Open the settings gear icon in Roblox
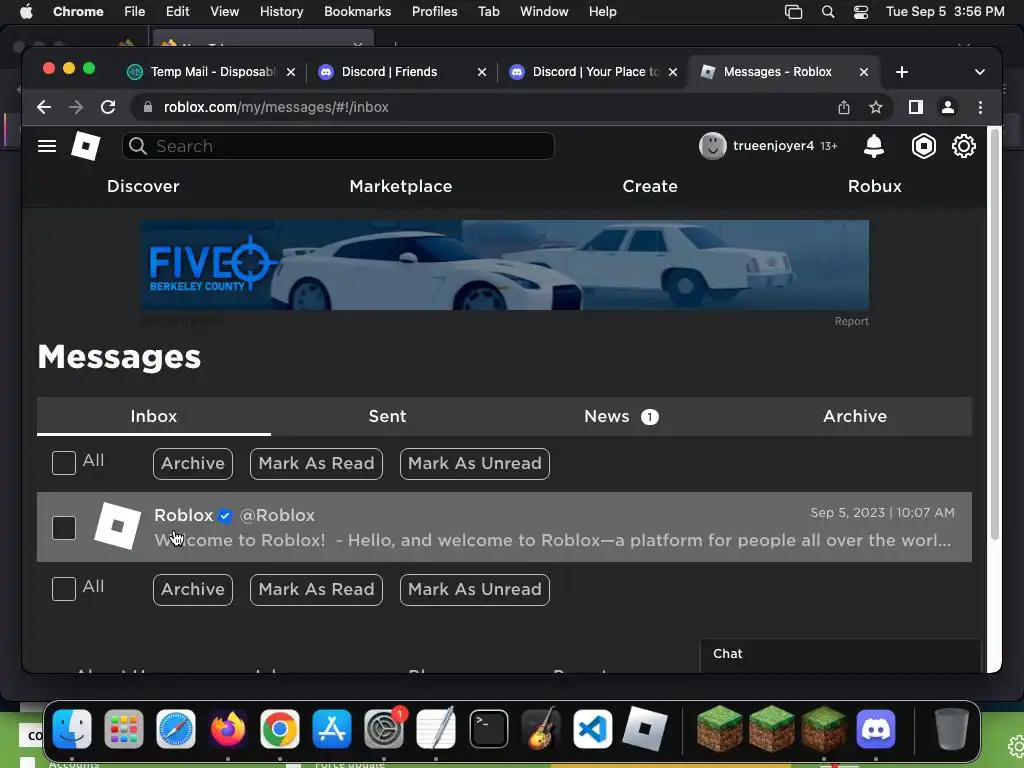This screenshot has height=768, width=1024. tap(963, 146)
